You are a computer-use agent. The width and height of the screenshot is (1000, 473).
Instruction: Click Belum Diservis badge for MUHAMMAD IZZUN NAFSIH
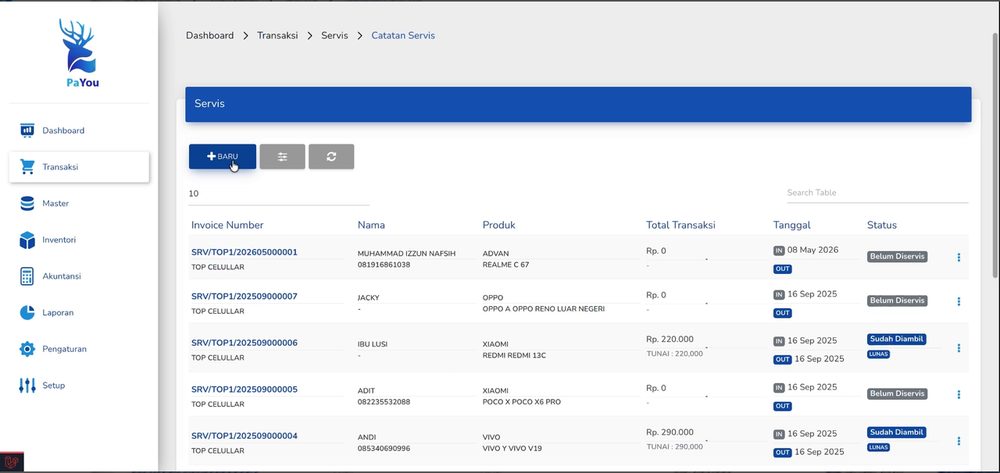(897, 257)
